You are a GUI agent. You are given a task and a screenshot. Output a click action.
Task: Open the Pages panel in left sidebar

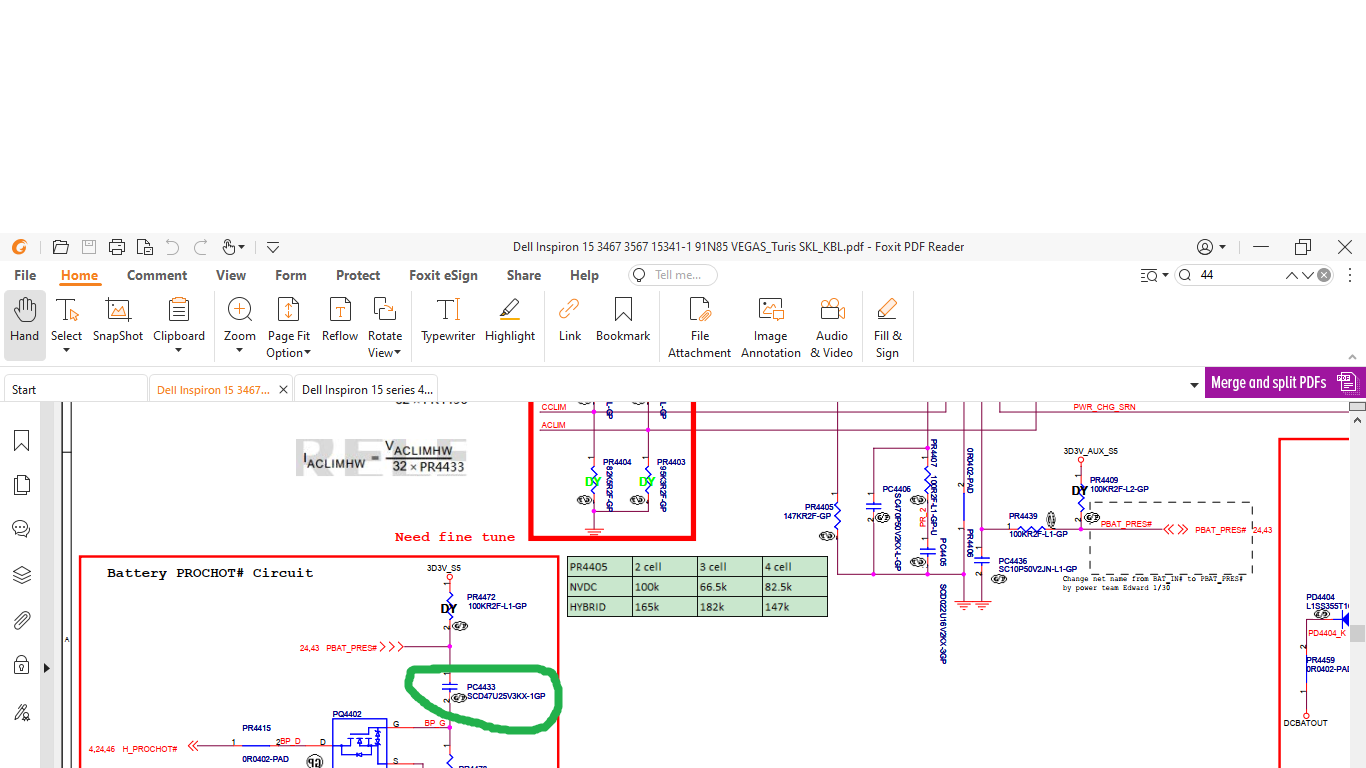click(21, 485)
